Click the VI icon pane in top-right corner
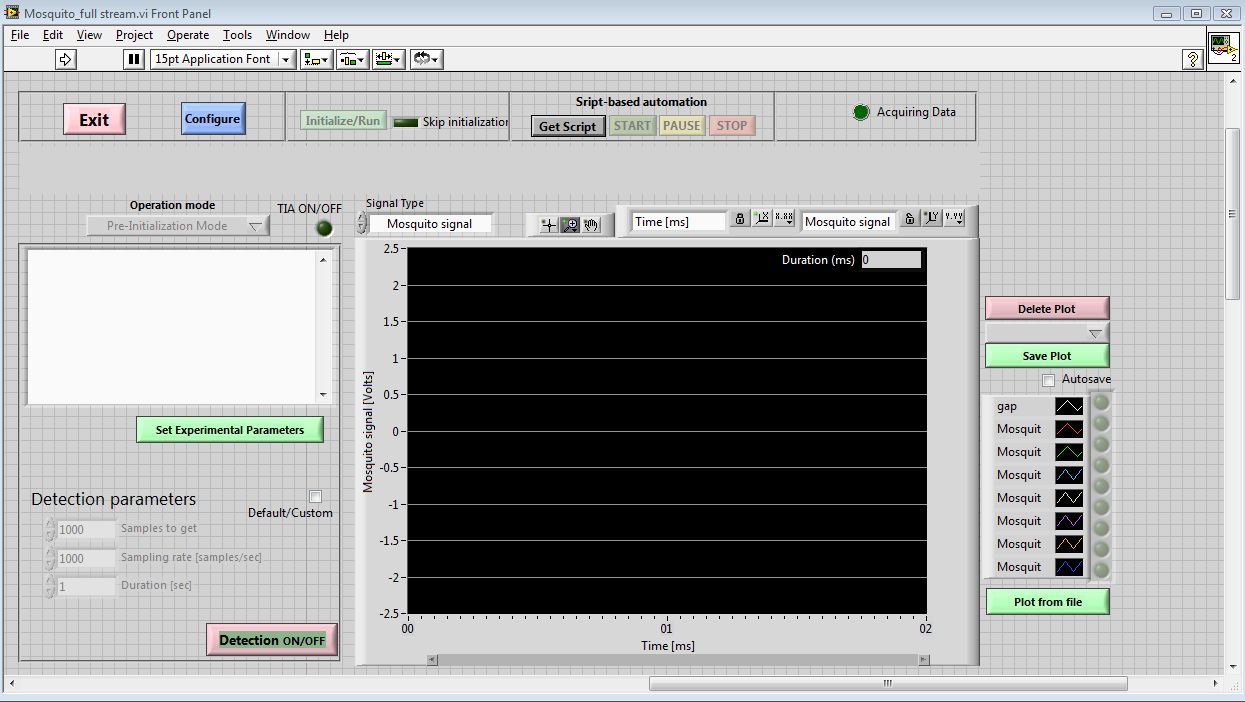Image resolution: width=1245 pixels, height=702 pixels. pos(1223,48)
